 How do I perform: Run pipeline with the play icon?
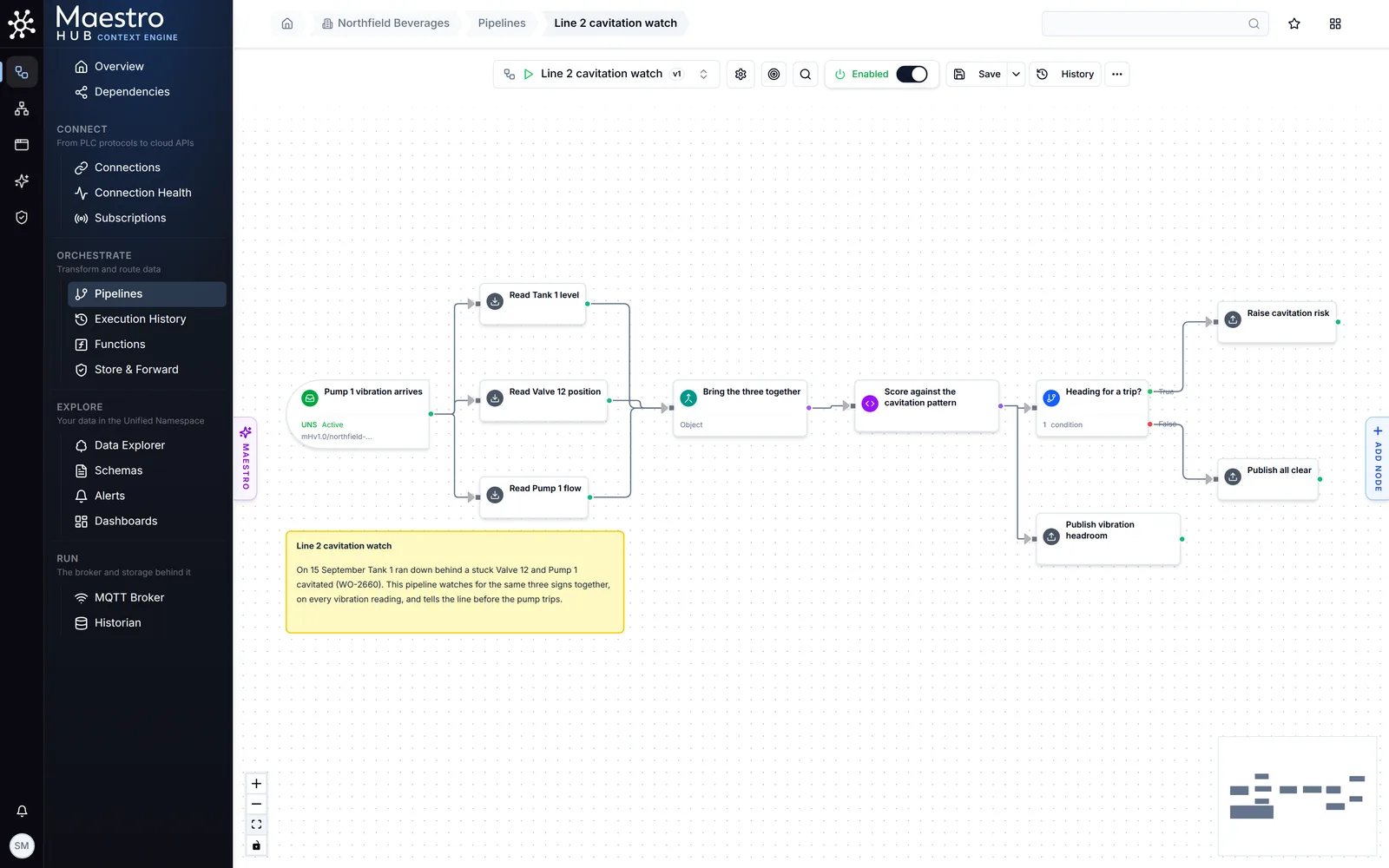pyautogui.click(x=528, y=75)
